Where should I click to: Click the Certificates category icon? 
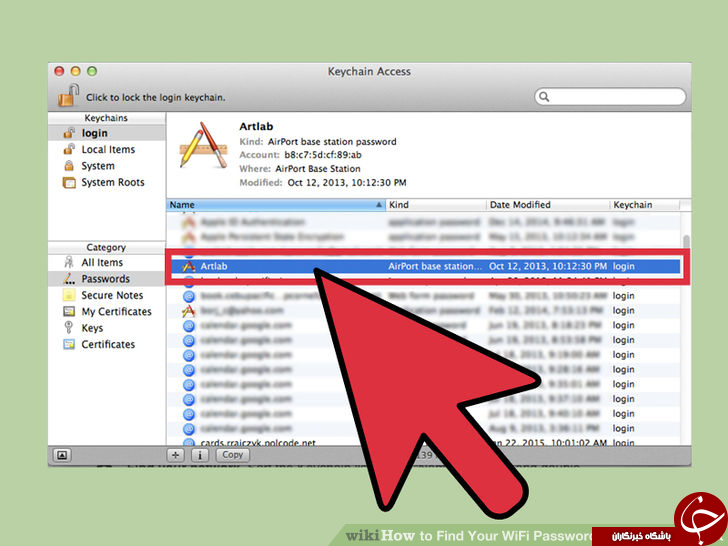point(69,344)
